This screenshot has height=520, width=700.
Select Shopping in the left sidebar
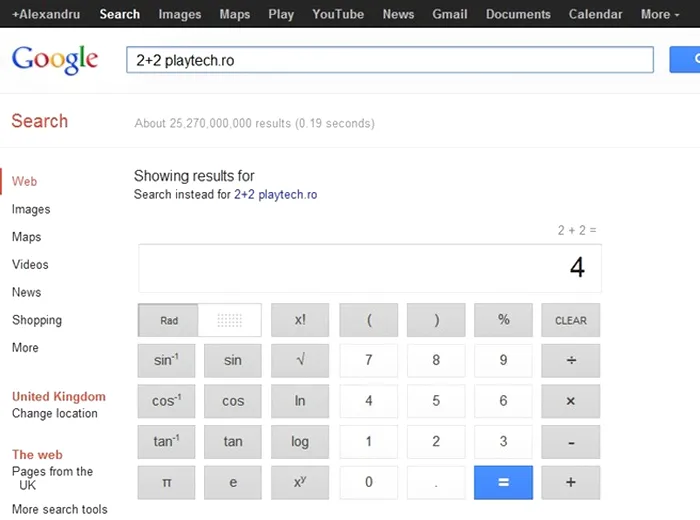pos(37,320)
